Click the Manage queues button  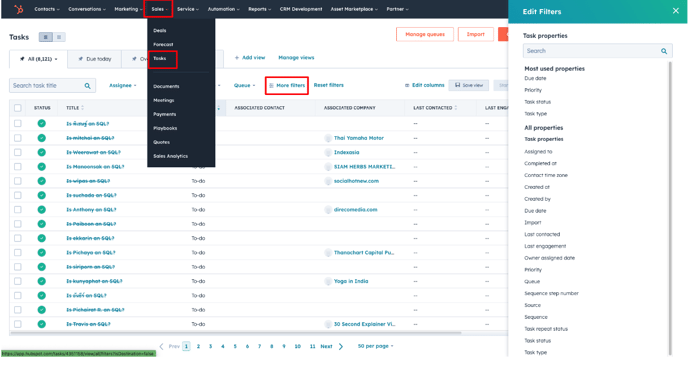[425, 34]
